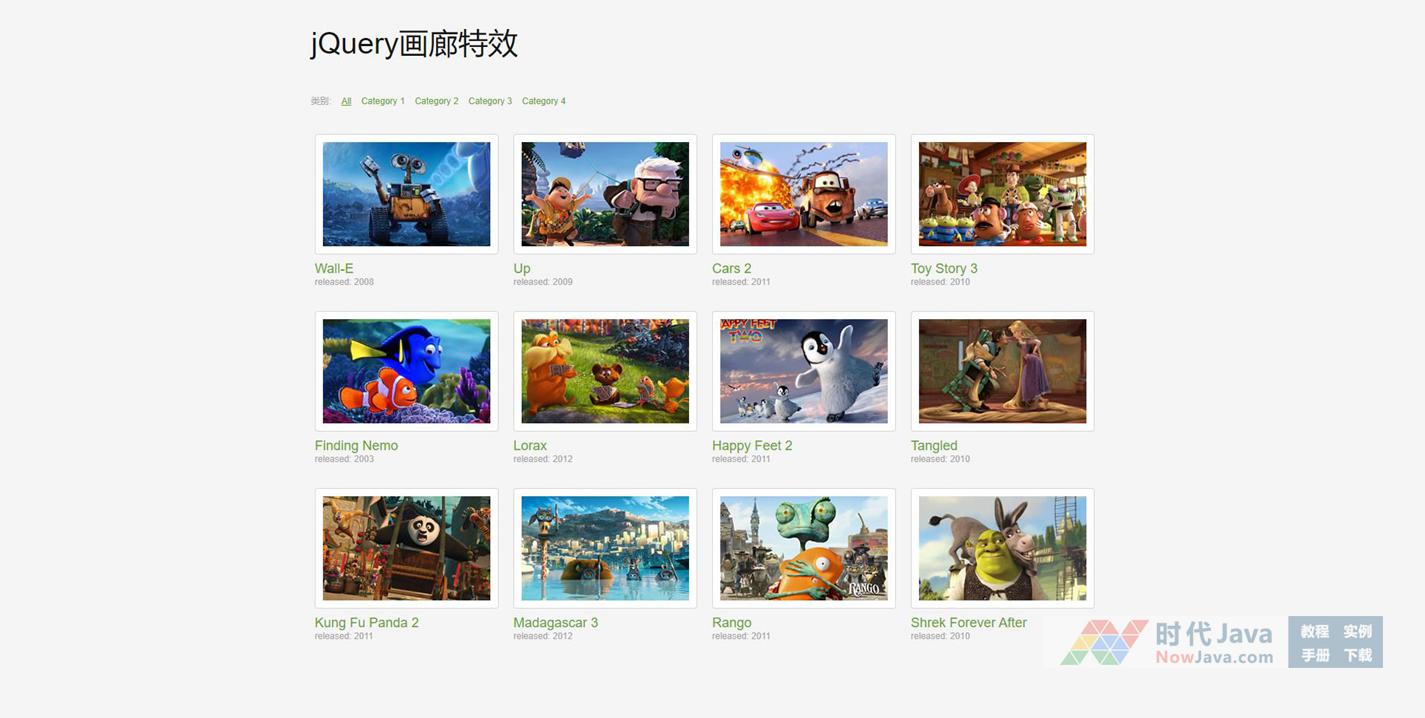Select the Happy Feet 2 thumbnail
1425x718 pixels.
tap(803, 371)
